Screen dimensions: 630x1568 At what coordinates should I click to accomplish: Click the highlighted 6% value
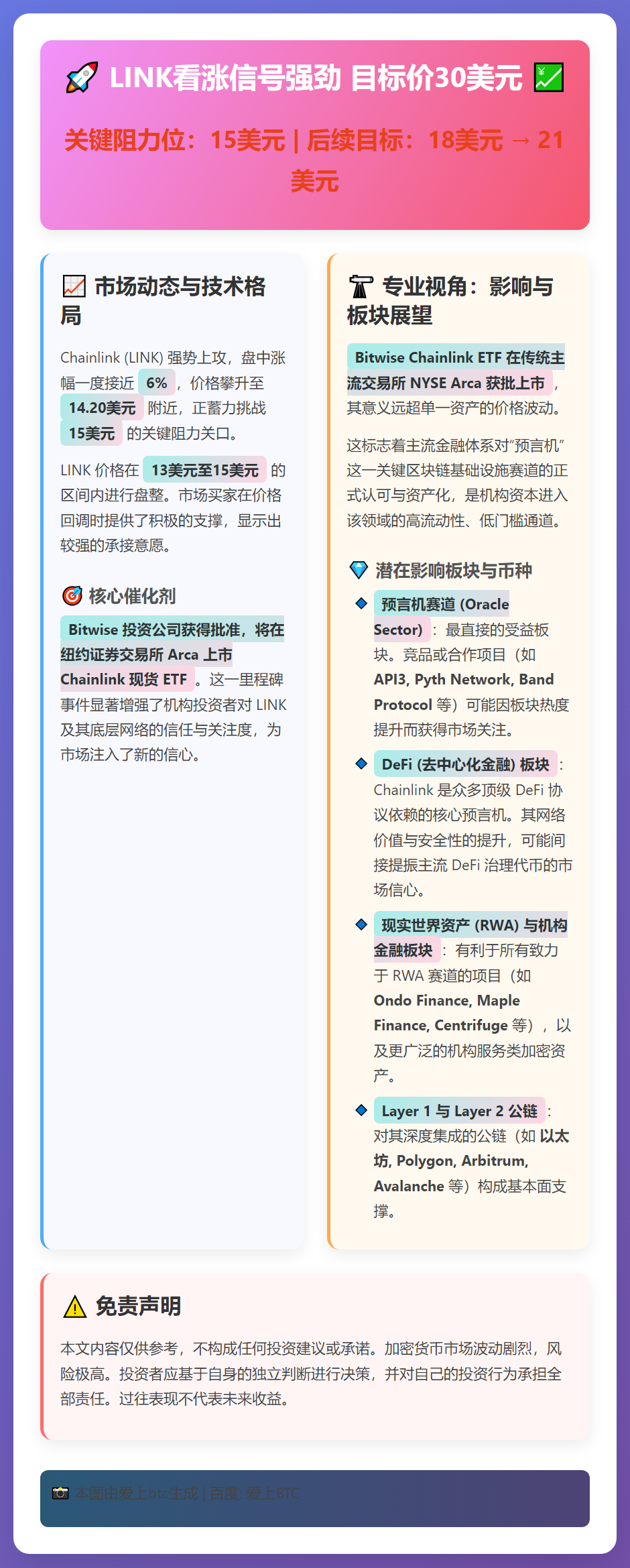157,383
